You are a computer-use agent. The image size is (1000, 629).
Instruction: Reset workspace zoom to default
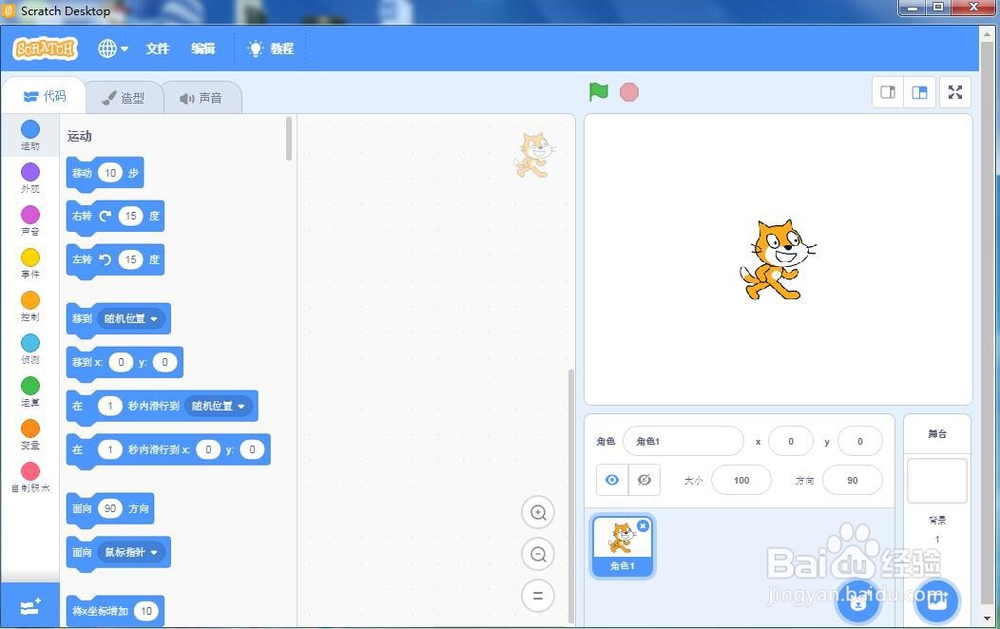538,596
